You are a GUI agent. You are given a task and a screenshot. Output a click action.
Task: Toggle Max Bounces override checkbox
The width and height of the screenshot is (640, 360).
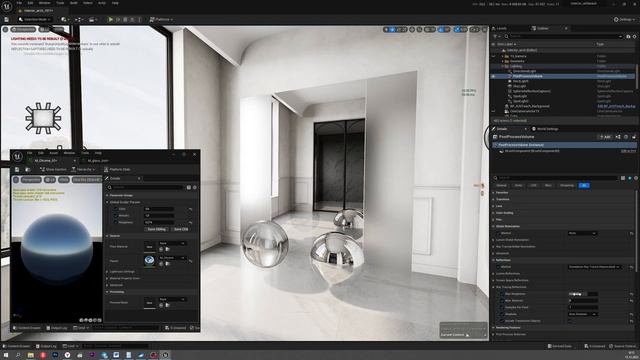pyautogui.click(x=502, y=301)
